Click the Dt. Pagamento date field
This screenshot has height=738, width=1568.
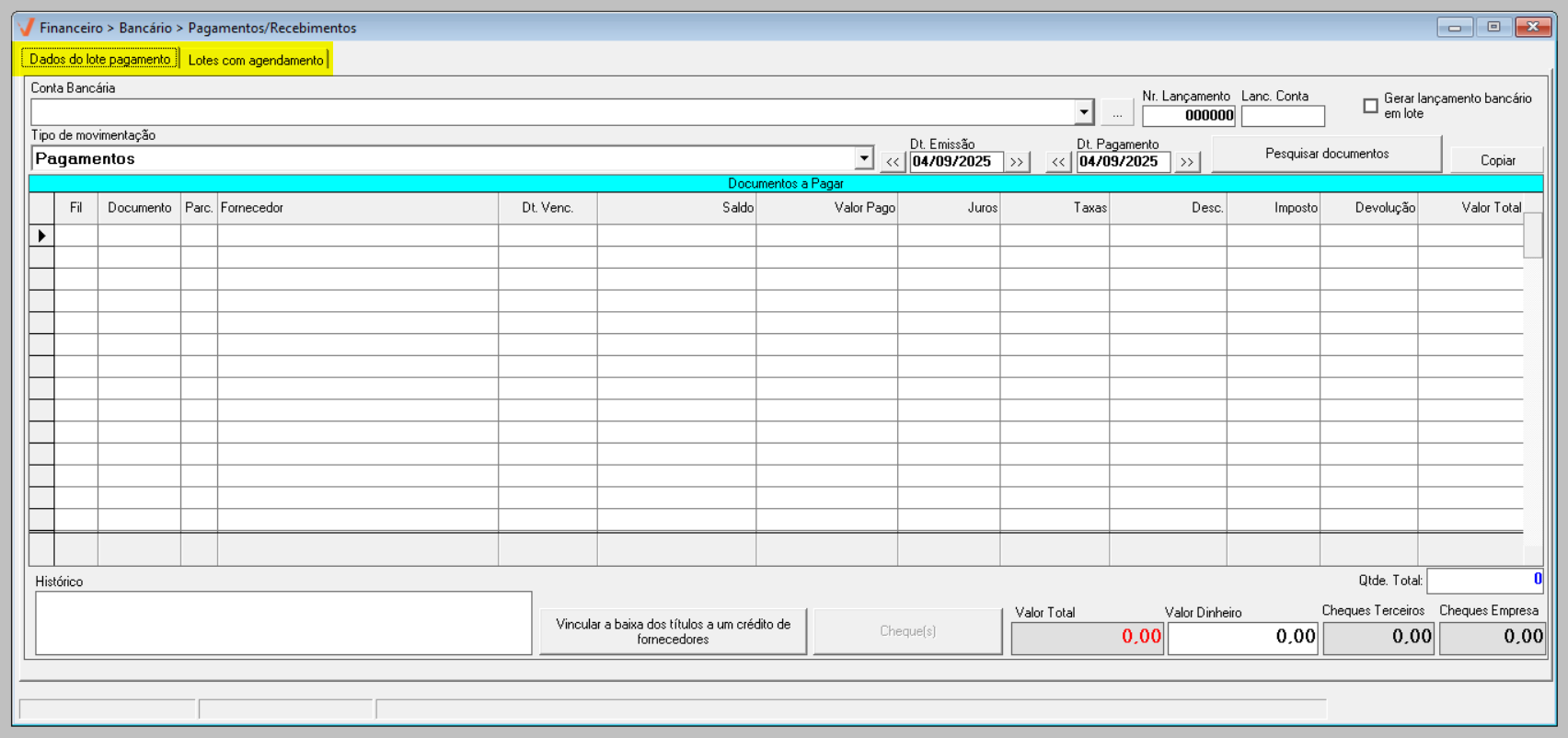click(x=1124, y=162)
